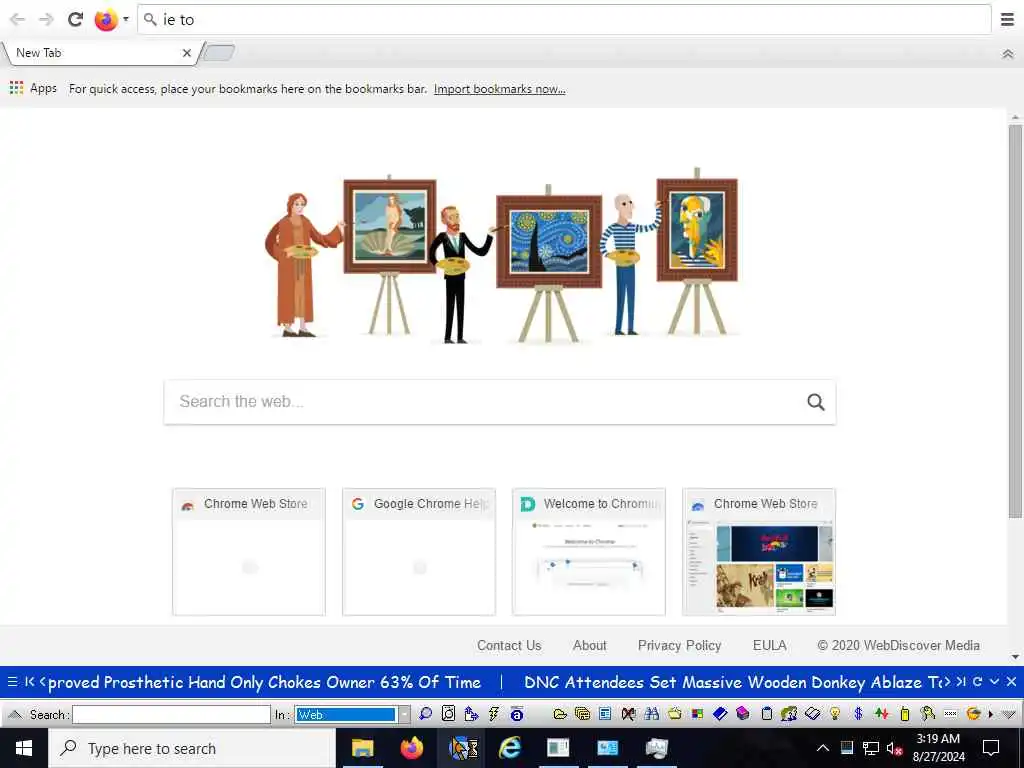
Task: Jump to last headline in news ticker
Action: pyautogui.click(x=961, y=682)
